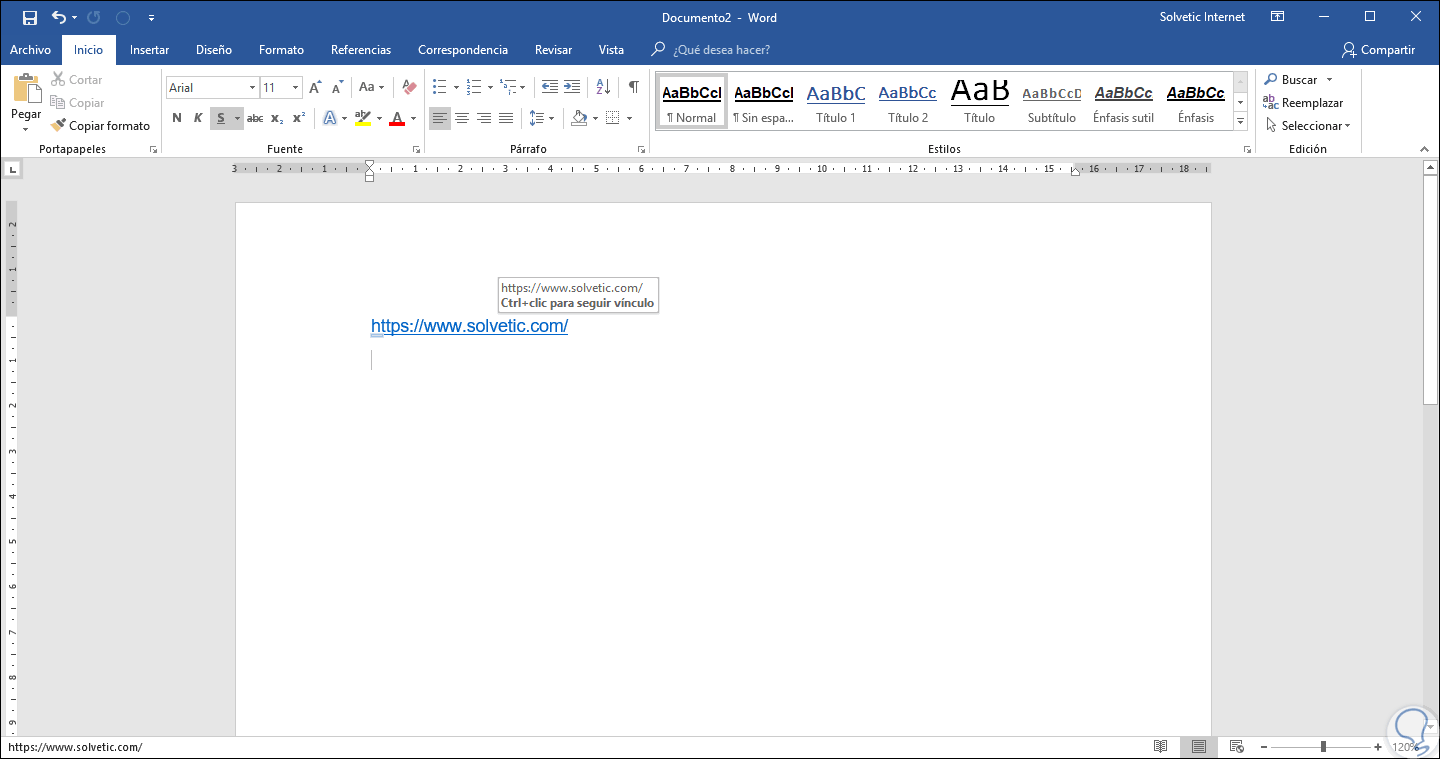Apply strikethrough with abc icon

254,118
